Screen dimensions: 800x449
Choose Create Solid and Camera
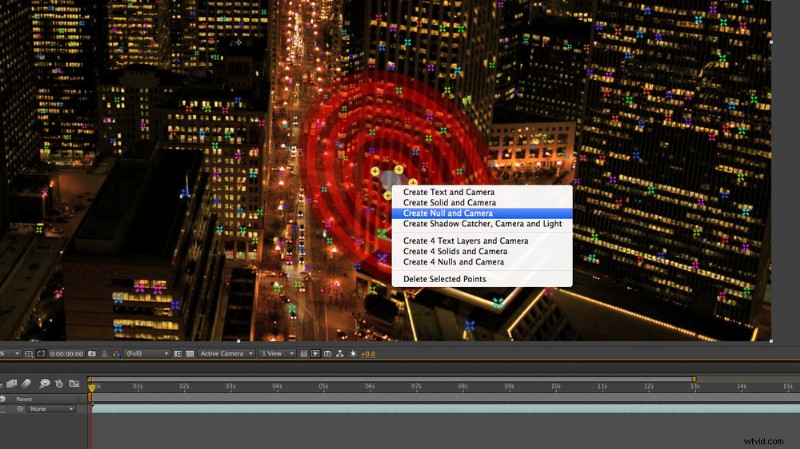coord(449,203)
